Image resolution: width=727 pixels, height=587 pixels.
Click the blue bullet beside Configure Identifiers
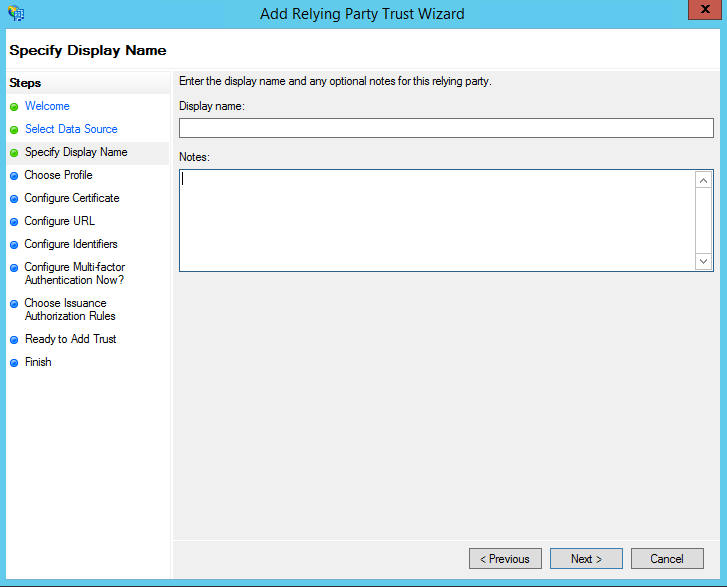tap(14, 245)
